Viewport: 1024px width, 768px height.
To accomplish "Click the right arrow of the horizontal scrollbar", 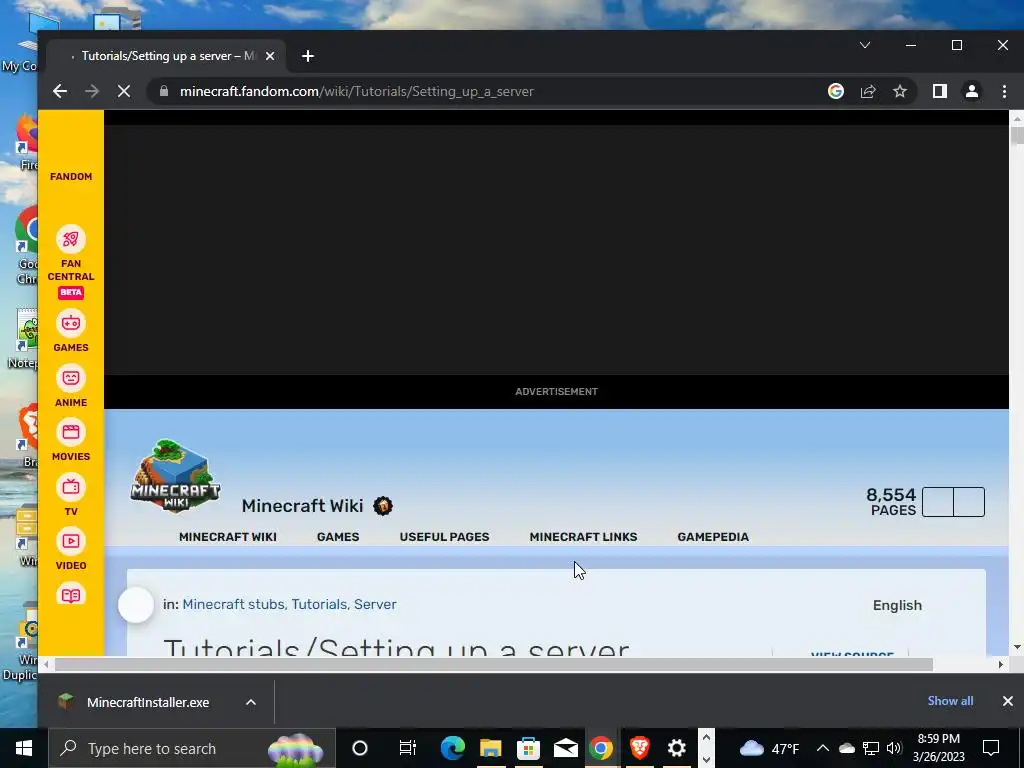I will coord(1000,665).
